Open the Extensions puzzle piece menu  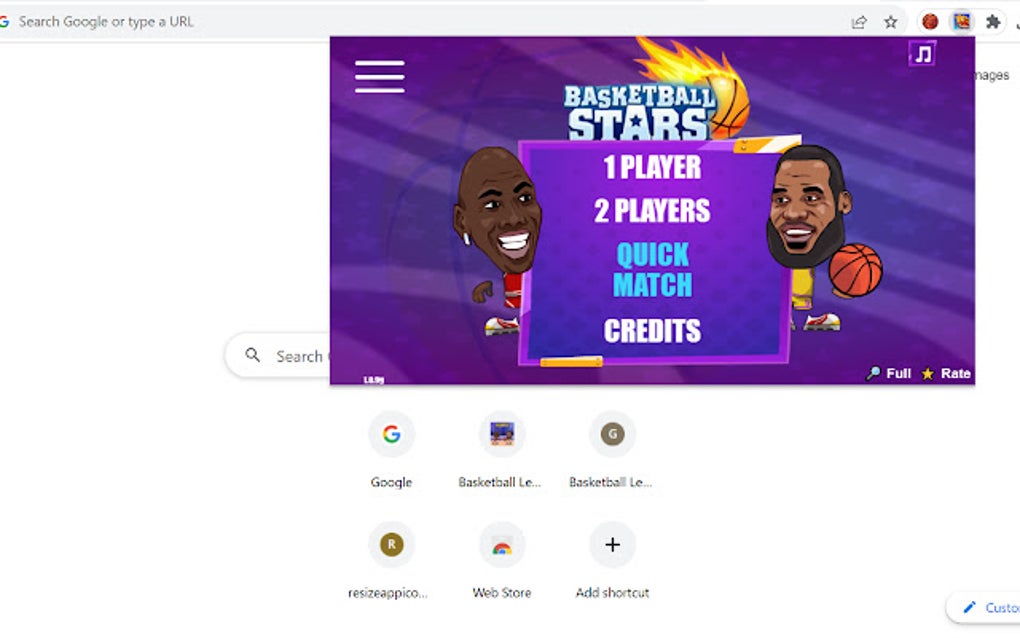pyautogui.click(x=993, y=22)
